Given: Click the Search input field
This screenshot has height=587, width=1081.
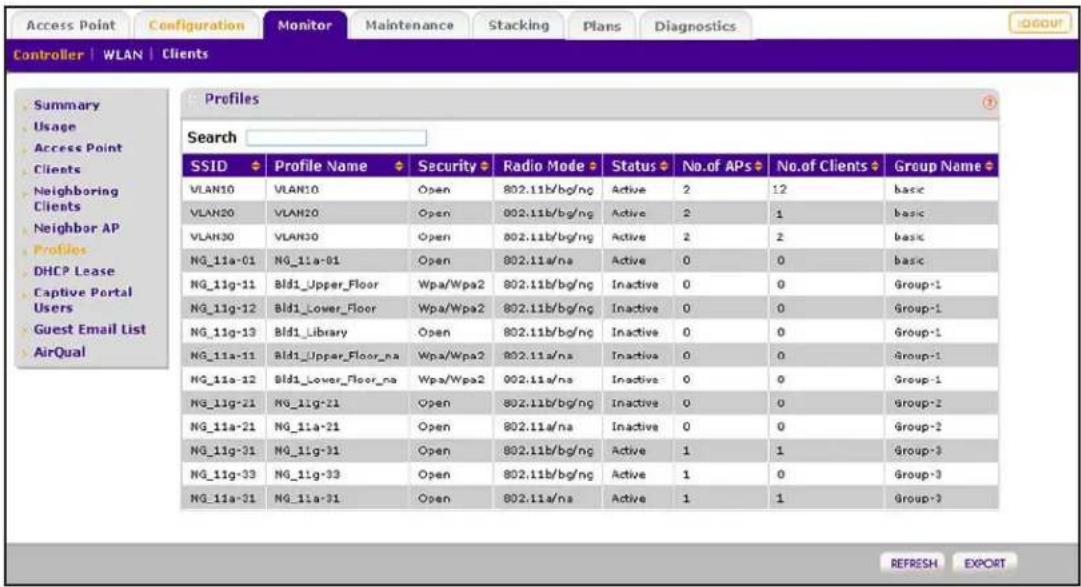Looking at the screenshot, I should (336, 137).
